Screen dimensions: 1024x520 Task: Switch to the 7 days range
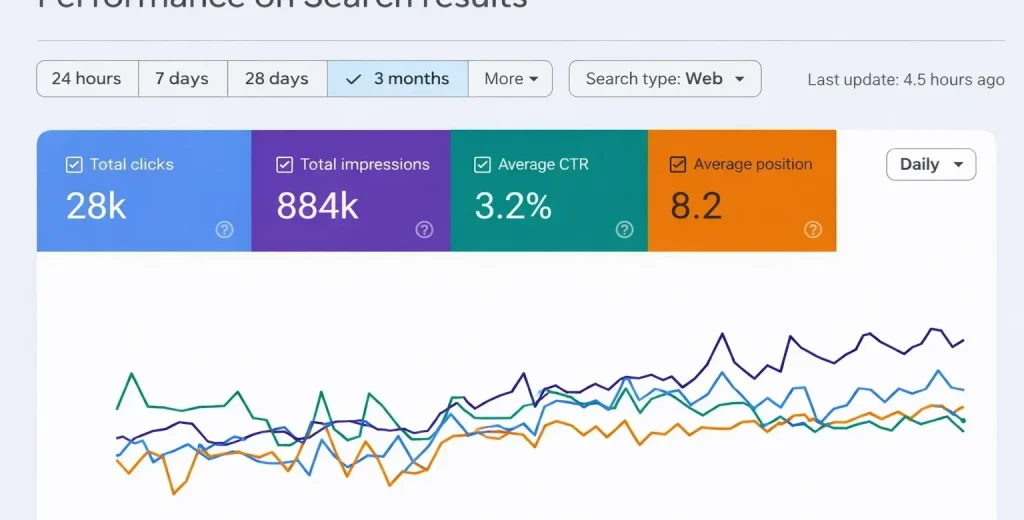[183, 79]
